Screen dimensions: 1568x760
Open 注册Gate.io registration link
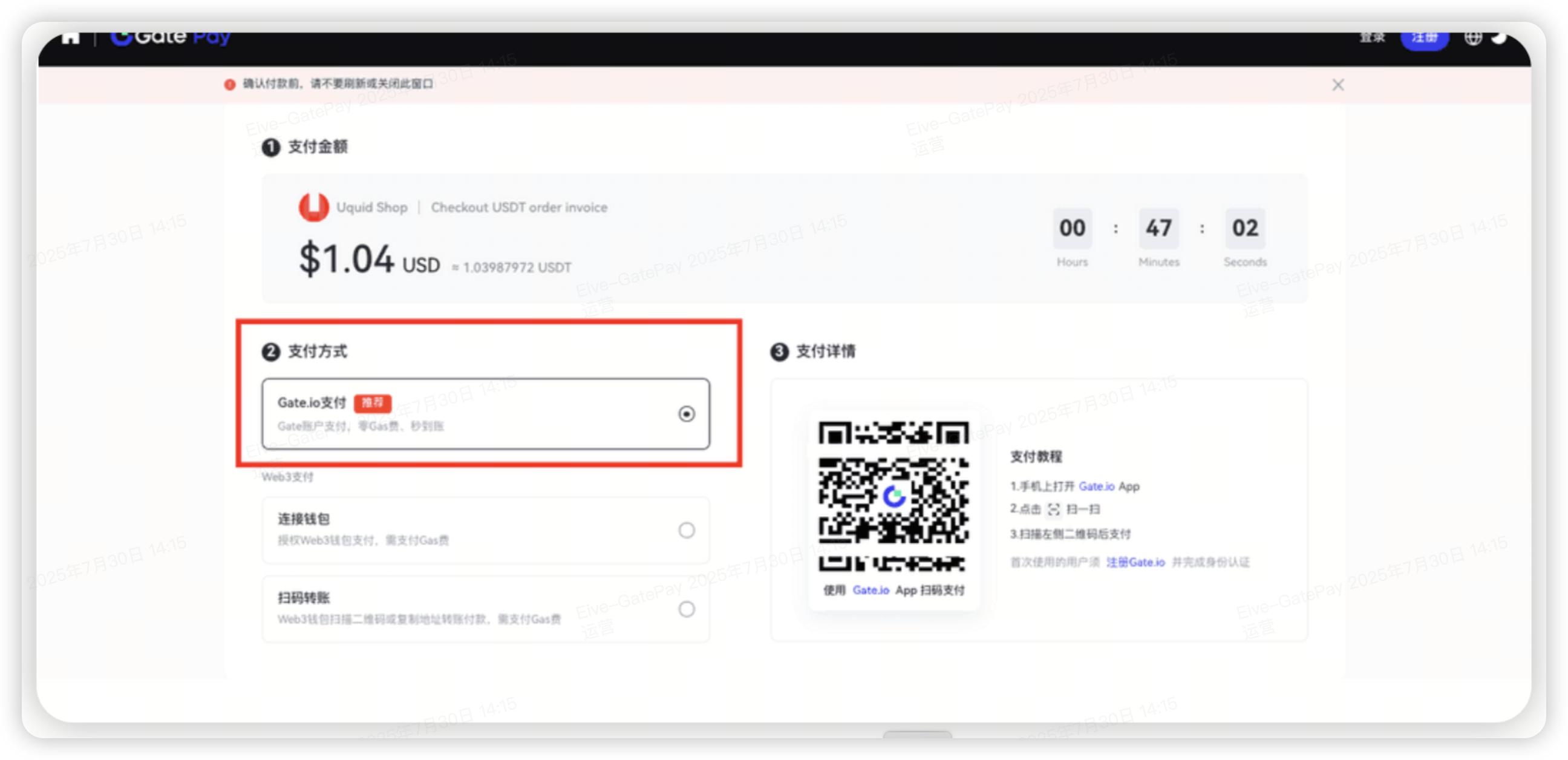pyautogui.click(x=1135, y=562)
